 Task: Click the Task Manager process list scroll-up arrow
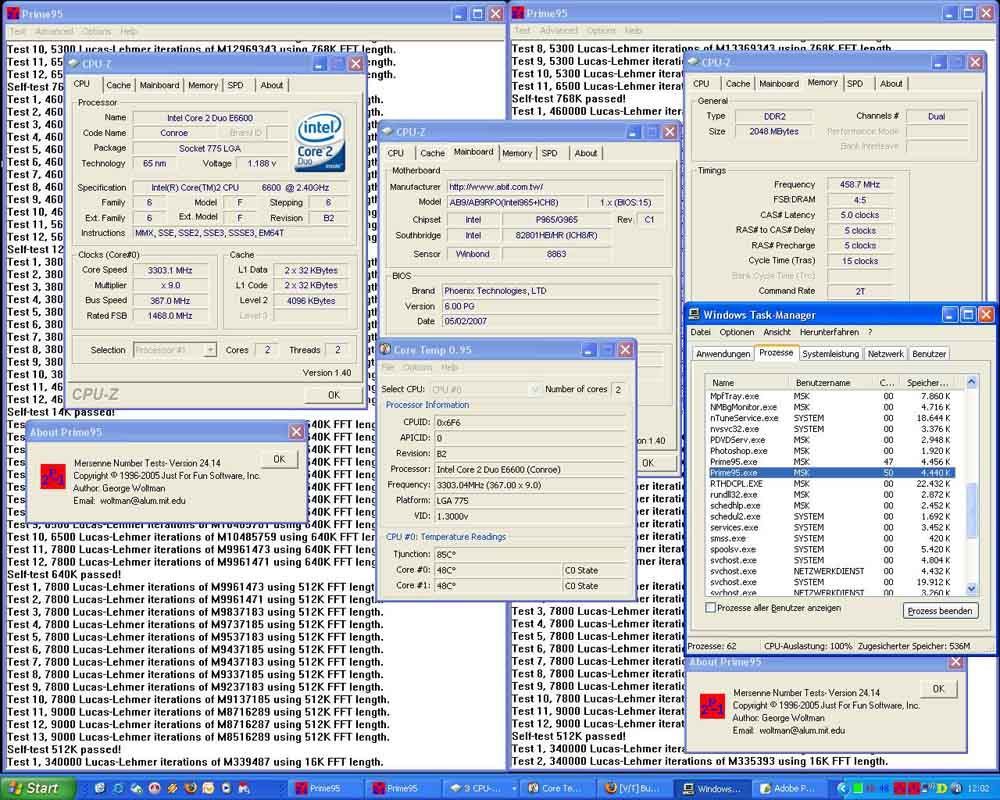point(971,381)
